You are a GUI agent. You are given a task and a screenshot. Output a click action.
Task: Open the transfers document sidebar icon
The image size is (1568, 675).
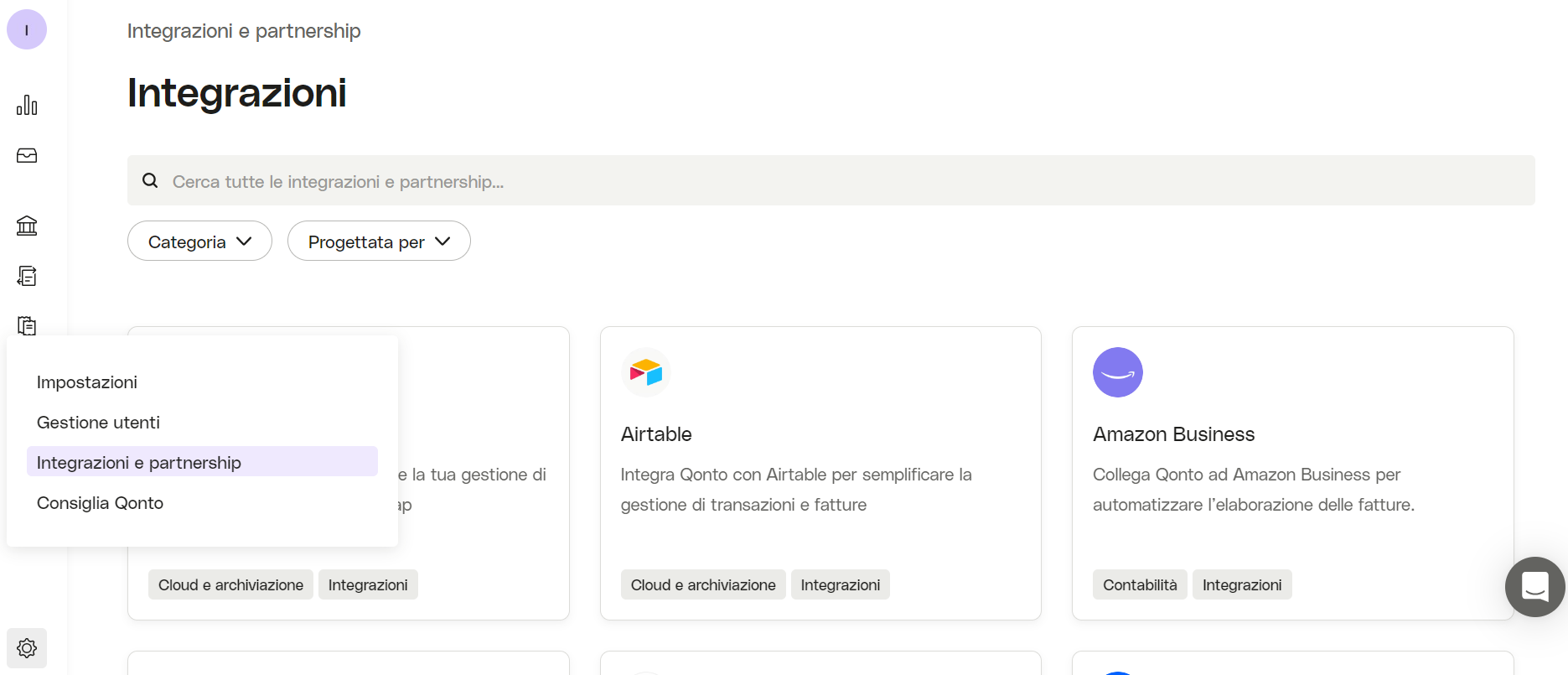[x=27, y=276]
